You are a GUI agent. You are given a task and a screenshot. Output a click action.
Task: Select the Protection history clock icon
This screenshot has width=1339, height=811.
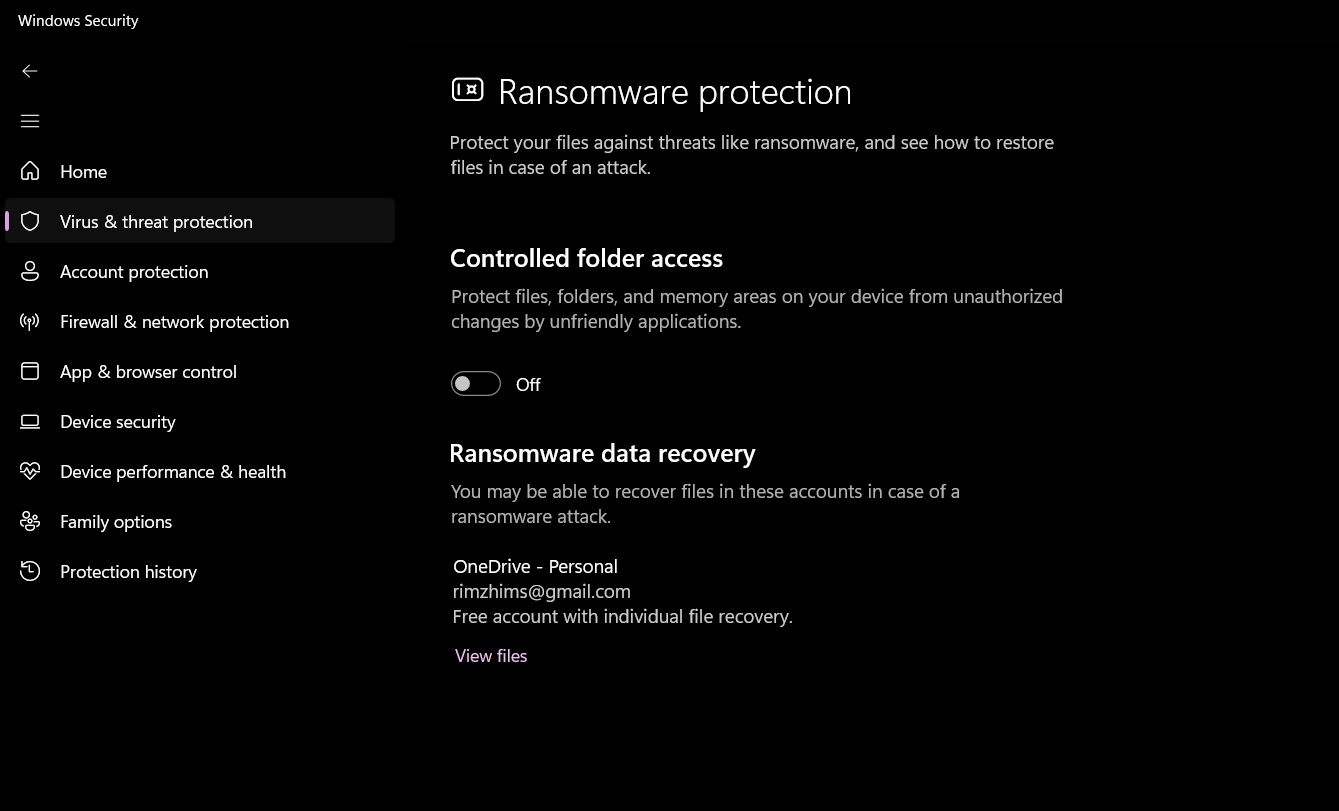pos(30,571)
